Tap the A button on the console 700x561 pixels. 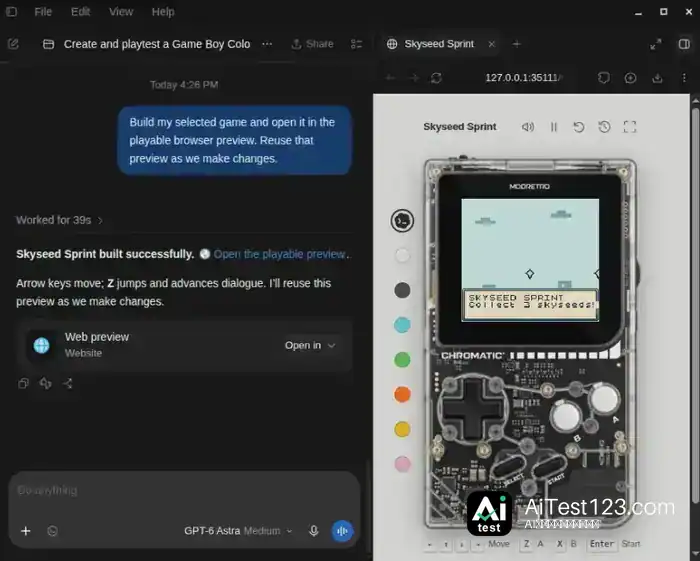(x=604, y=399)
